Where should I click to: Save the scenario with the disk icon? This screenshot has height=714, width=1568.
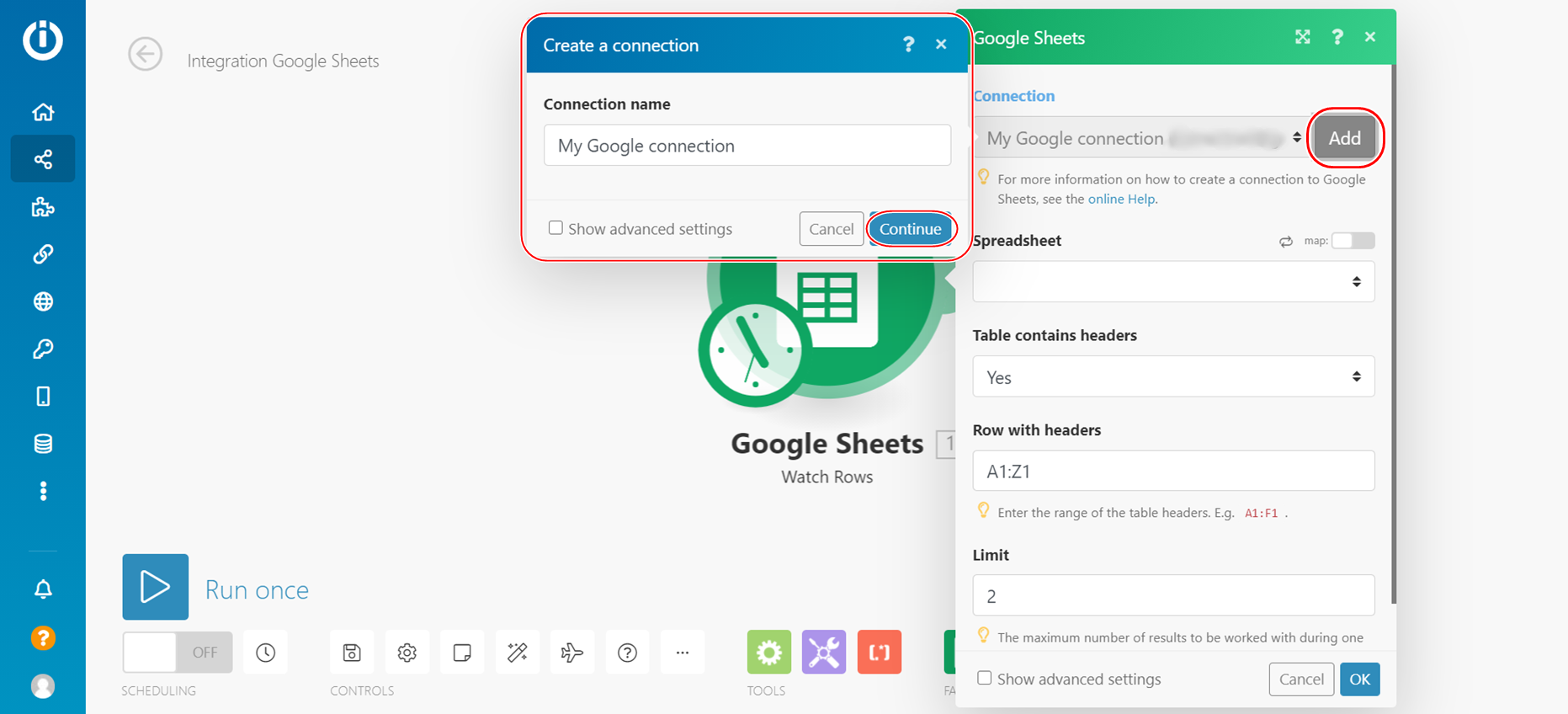point(352,653)
